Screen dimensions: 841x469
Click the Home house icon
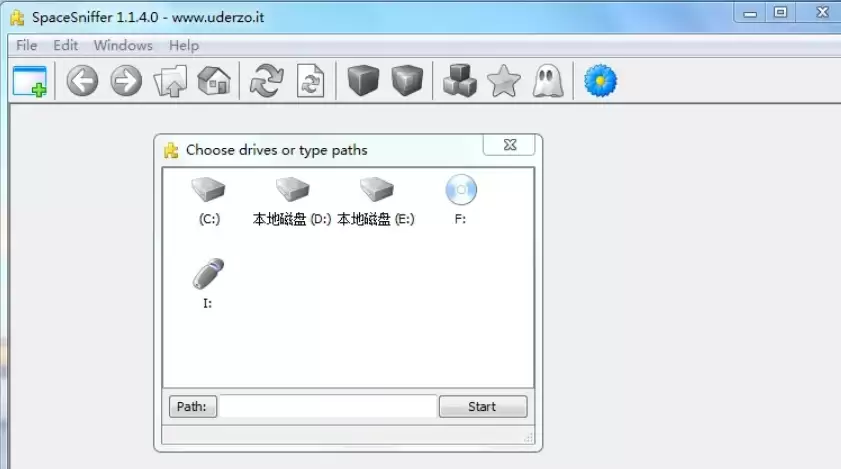(214, 80)
